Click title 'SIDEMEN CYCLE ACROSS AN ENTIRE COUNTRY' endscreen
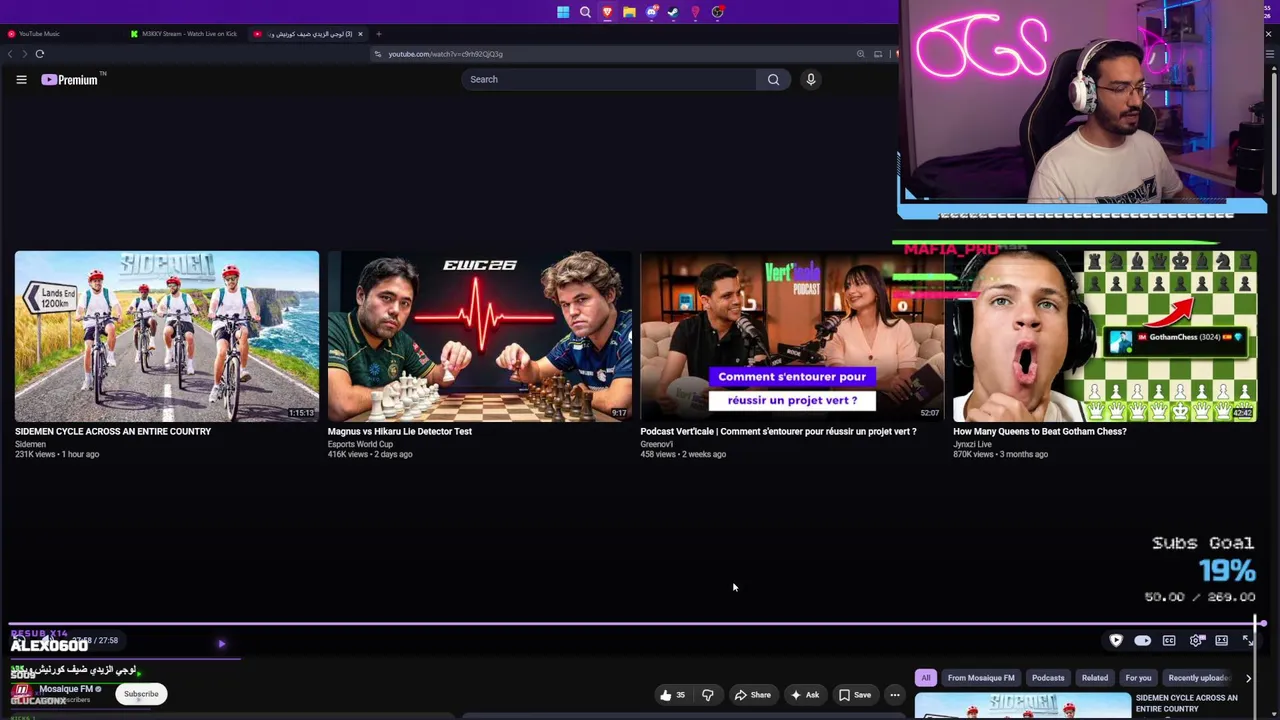Viewport: 1280px width, 720px height. [x=113, y=432]
